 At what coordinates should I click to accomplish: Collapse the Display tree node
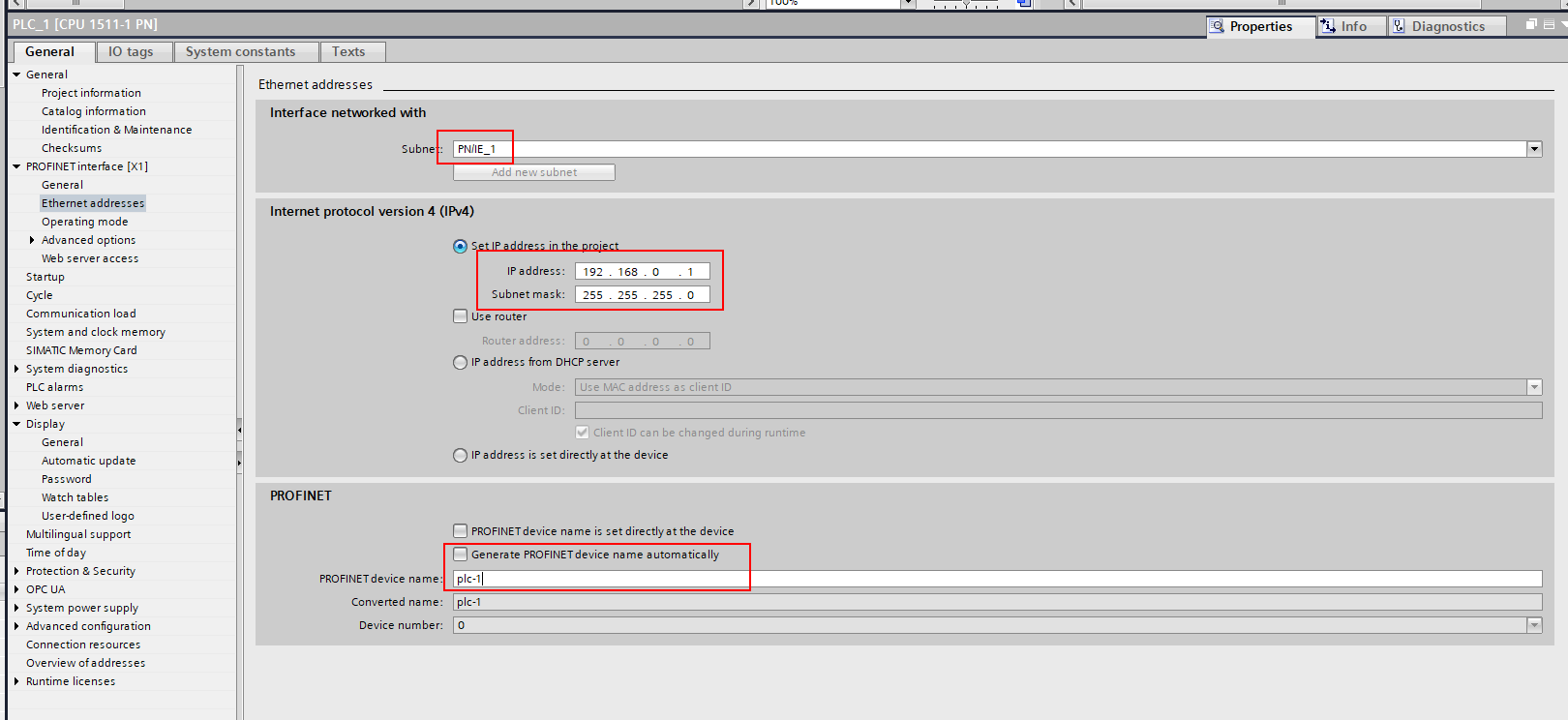click(x=16, y=424)
